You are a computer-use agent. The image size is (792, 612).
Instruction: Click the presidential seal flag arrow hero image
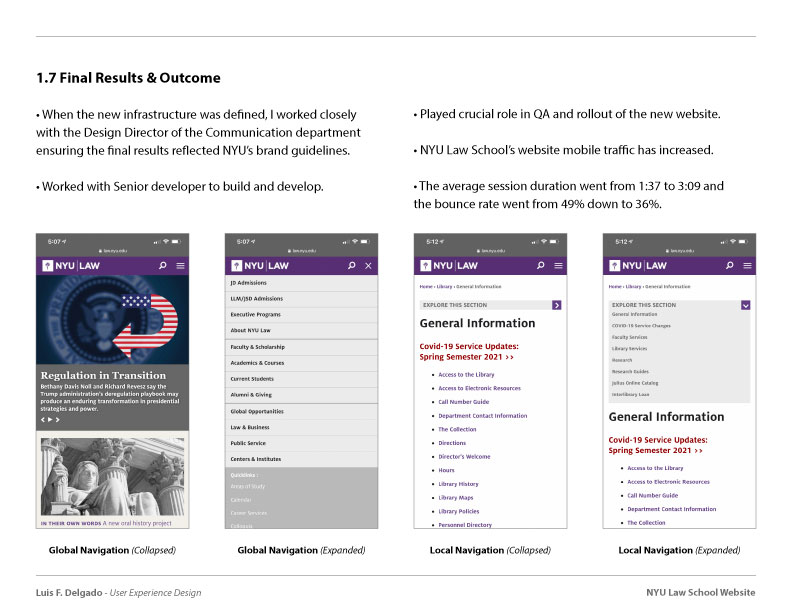112,320
